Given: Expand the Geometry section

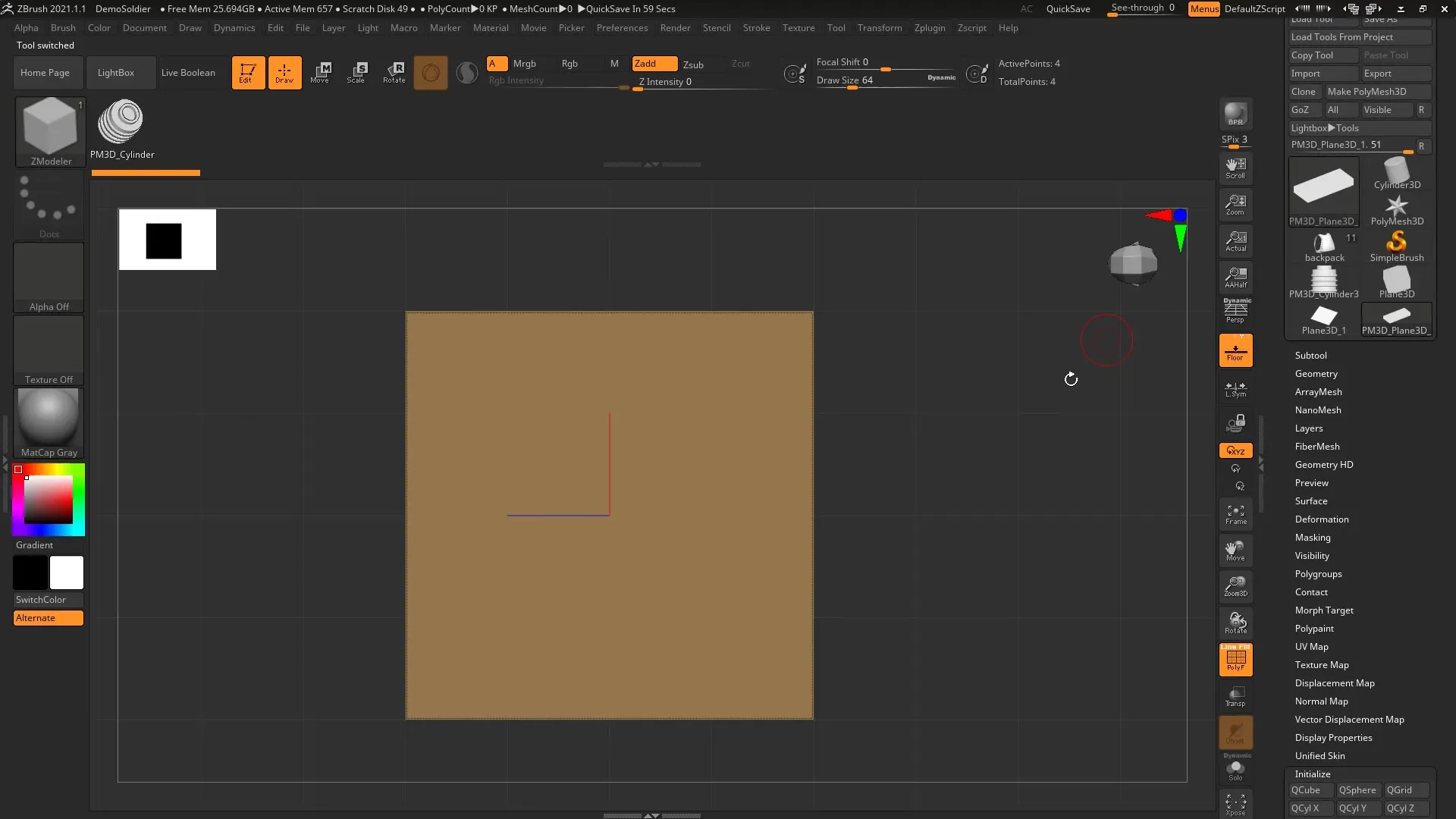Looking at the screenshot, I should (1316, 373).
